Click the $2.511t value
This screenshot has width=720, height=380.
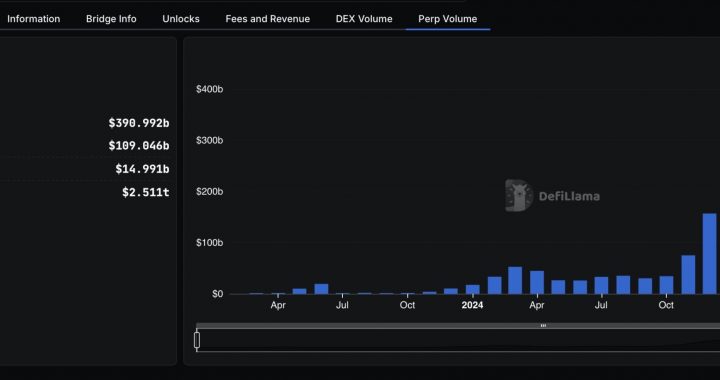click(x=146, y=192)
